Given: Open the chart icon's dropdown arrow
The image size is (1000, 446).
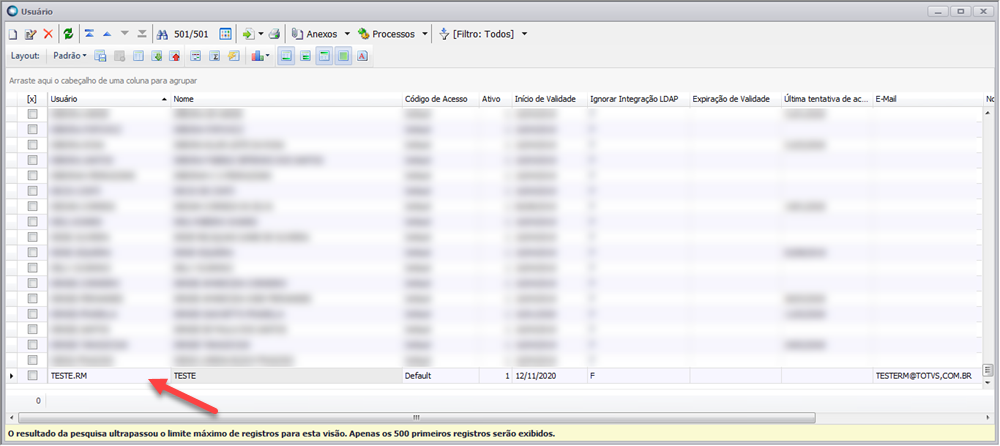Looking at the screenshot, I should tap(268, 56).
